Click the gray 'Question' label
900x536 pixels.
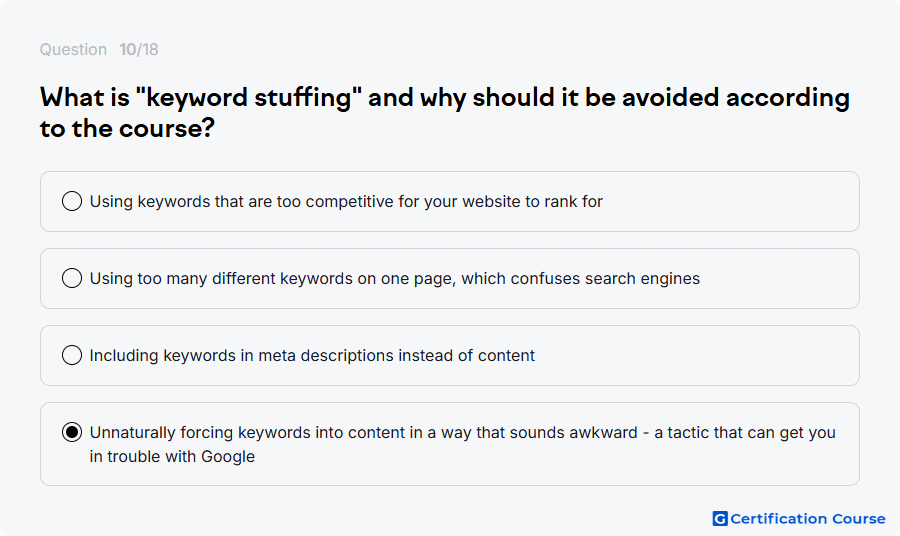click(x=73, y=49)
